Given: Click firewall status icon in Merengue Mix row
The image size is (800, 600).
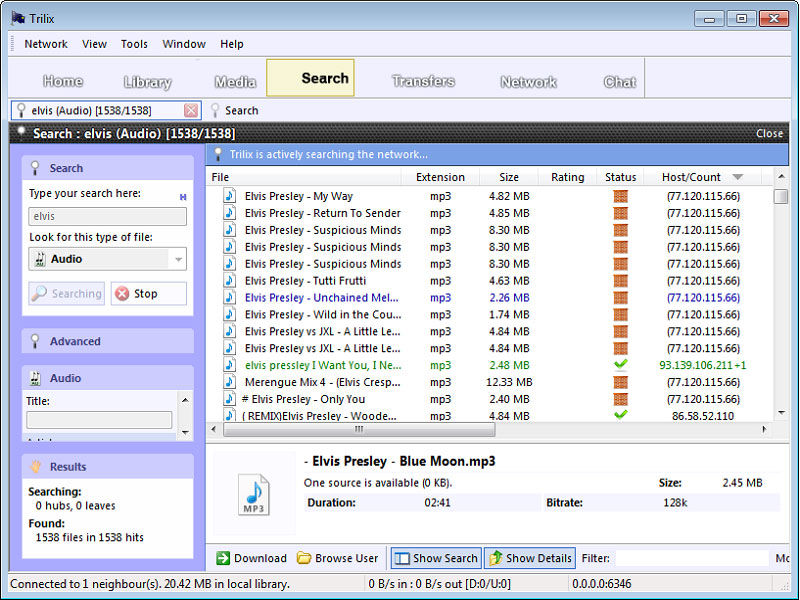Looking at the screenshot, I should [620, 382].
